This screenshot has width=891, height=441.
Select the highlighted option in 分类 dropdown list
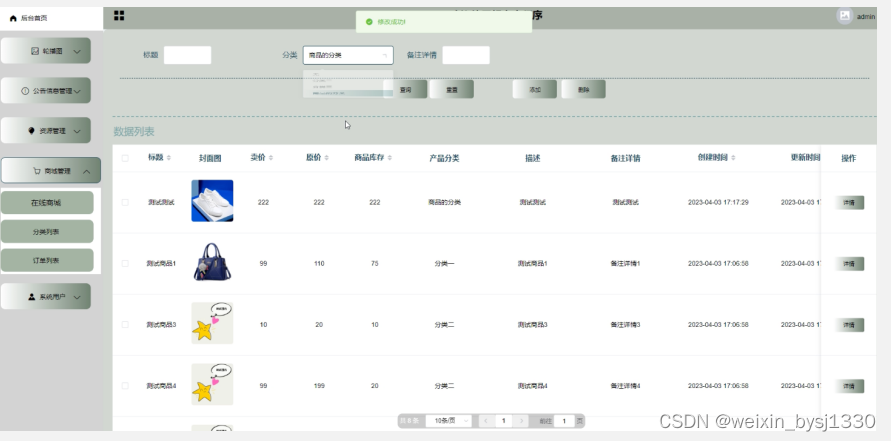pyautogui.click(x=348, y=93)
